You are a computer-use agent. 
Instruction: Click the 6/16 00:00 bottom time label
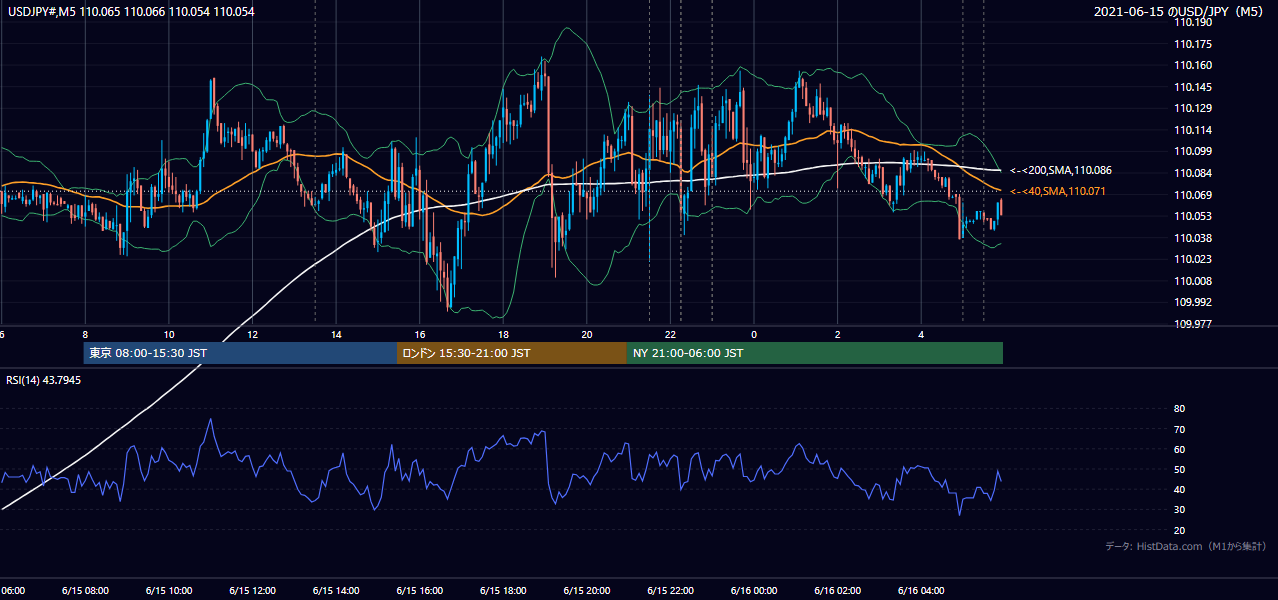754,590
